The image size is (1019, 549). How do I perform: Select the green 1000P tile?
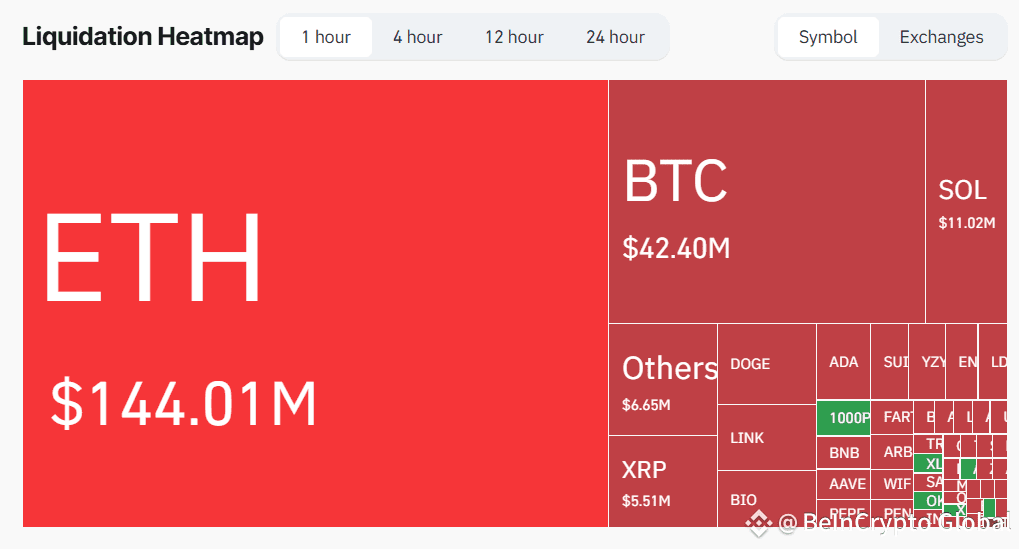pos(844,418)
